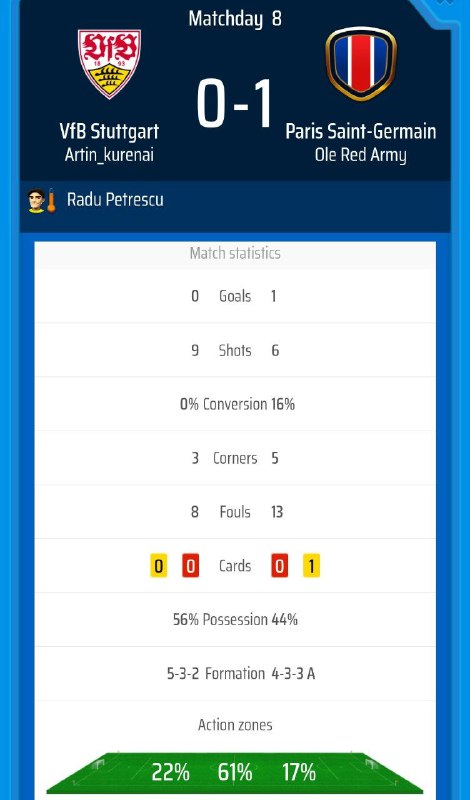Screen dimensions: 470x800
Task: Click the Radu Petrescu referee avatar icon
Action: point(36,201)
